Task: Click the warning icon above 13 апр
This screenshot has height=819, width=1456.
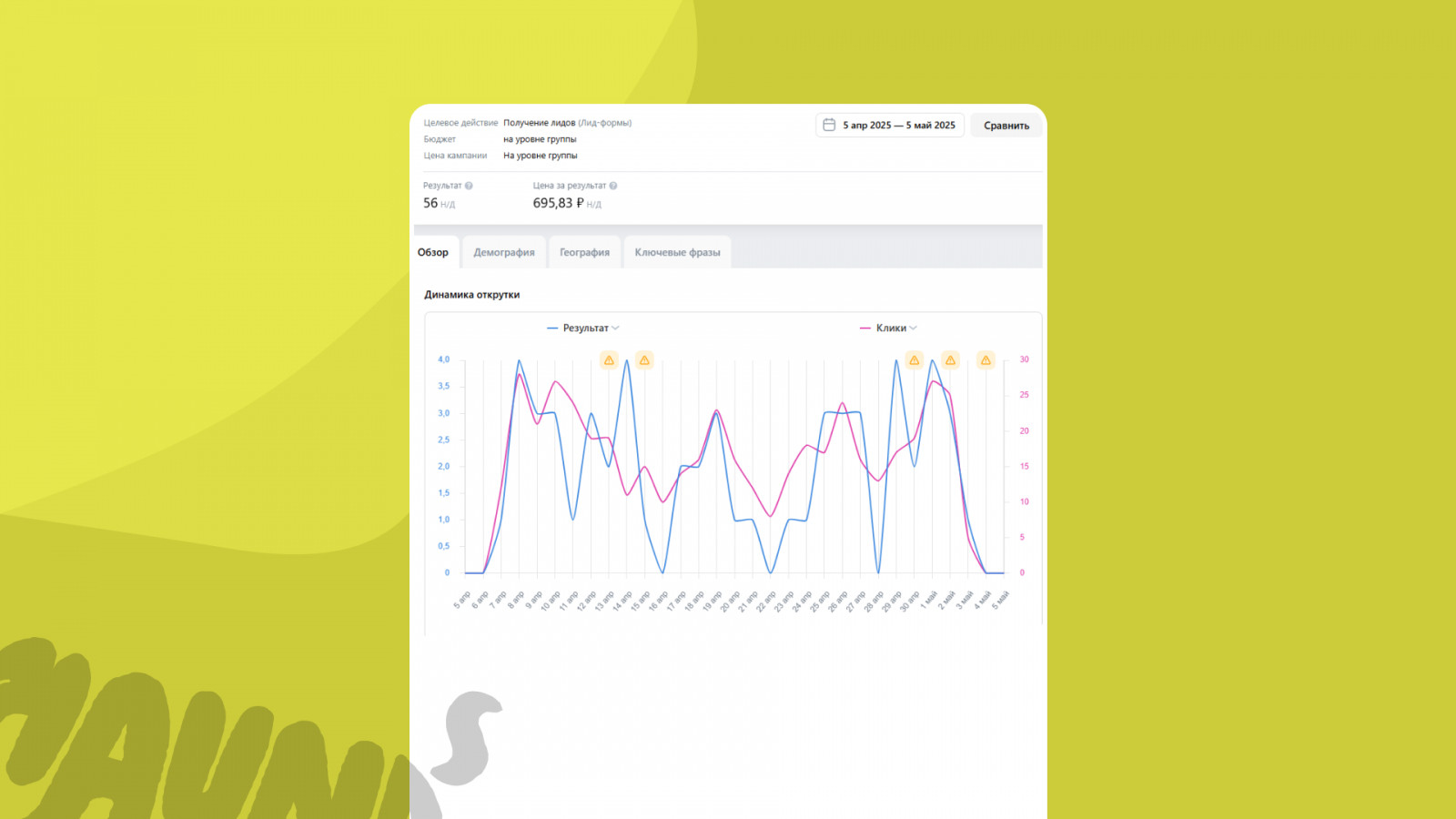Action: coord(609,360)
